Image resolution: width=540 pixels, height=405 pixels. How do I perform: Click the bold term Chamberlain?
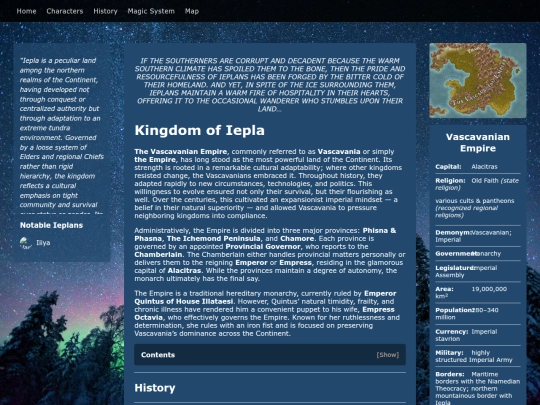[x=158, y=255]
